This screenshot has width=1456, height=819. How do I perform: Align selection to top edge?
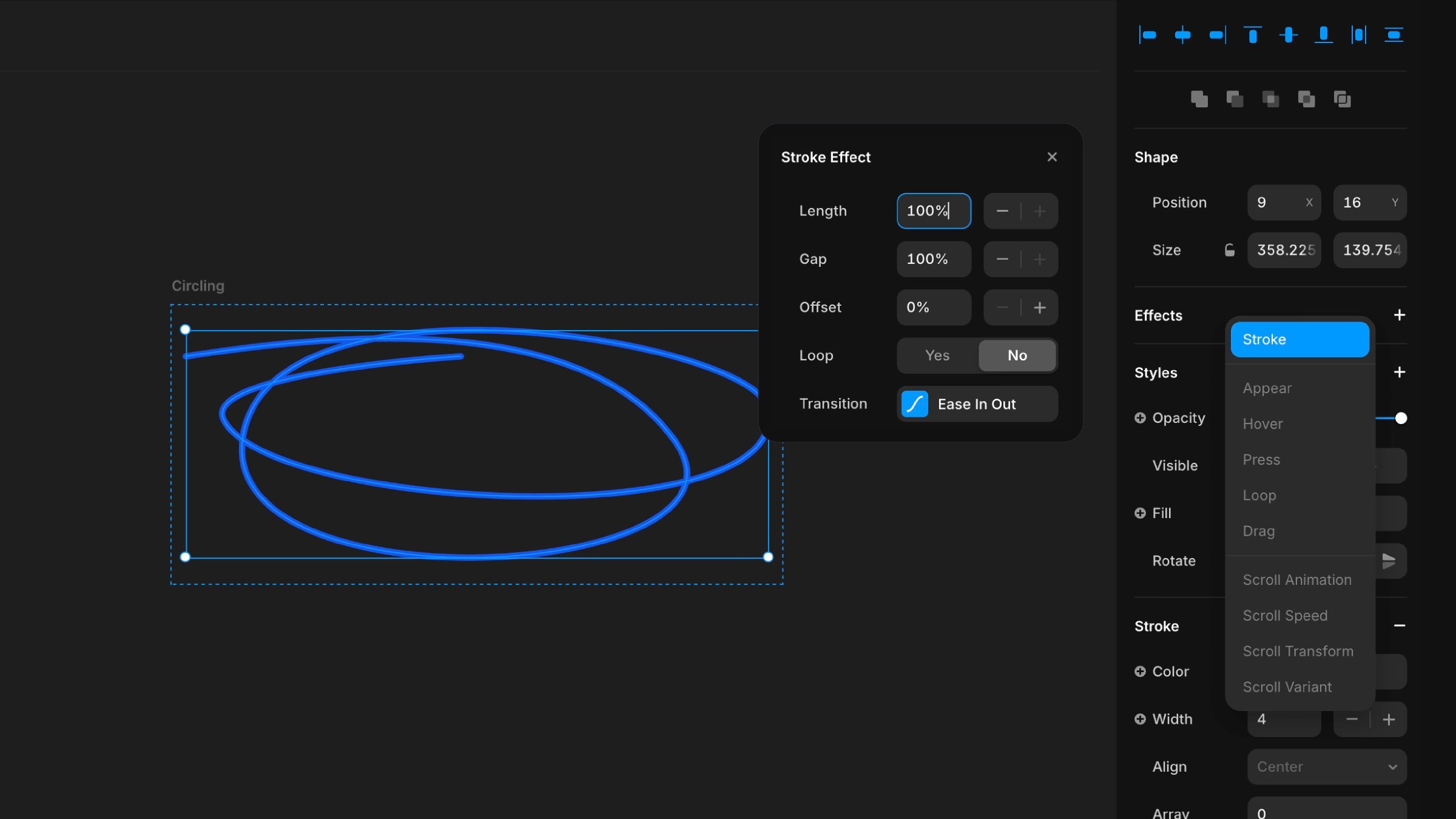(1253, 35)
